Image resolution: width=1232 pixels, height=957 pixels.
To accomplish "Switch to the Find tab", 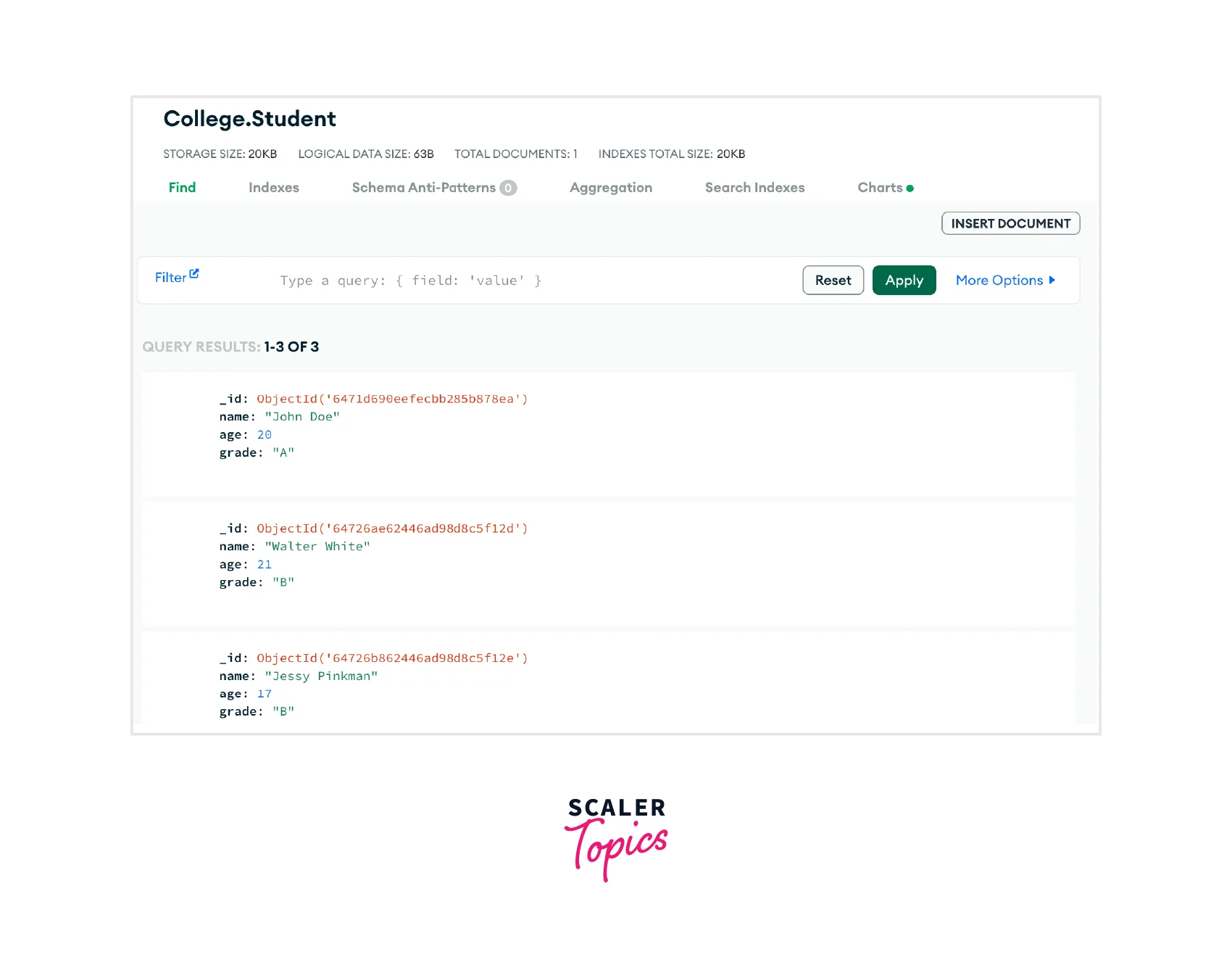I will (182, 188).
